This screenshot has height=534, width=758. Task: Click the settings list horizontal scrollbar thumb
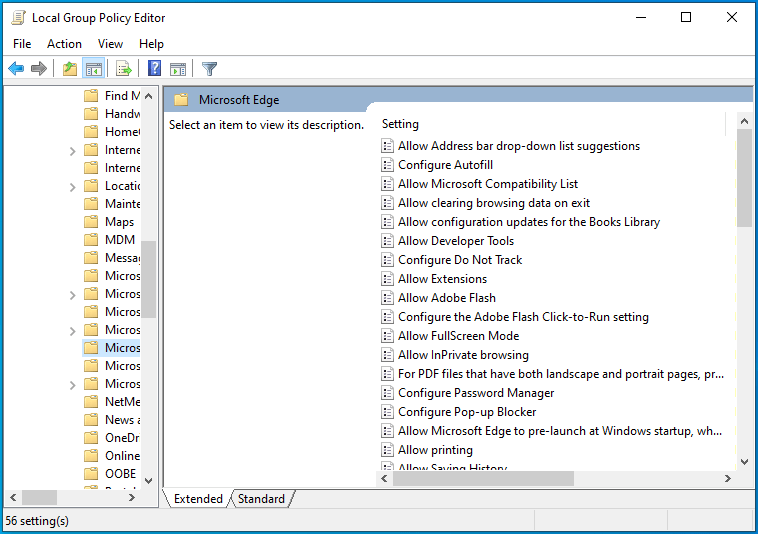(483, 478)
